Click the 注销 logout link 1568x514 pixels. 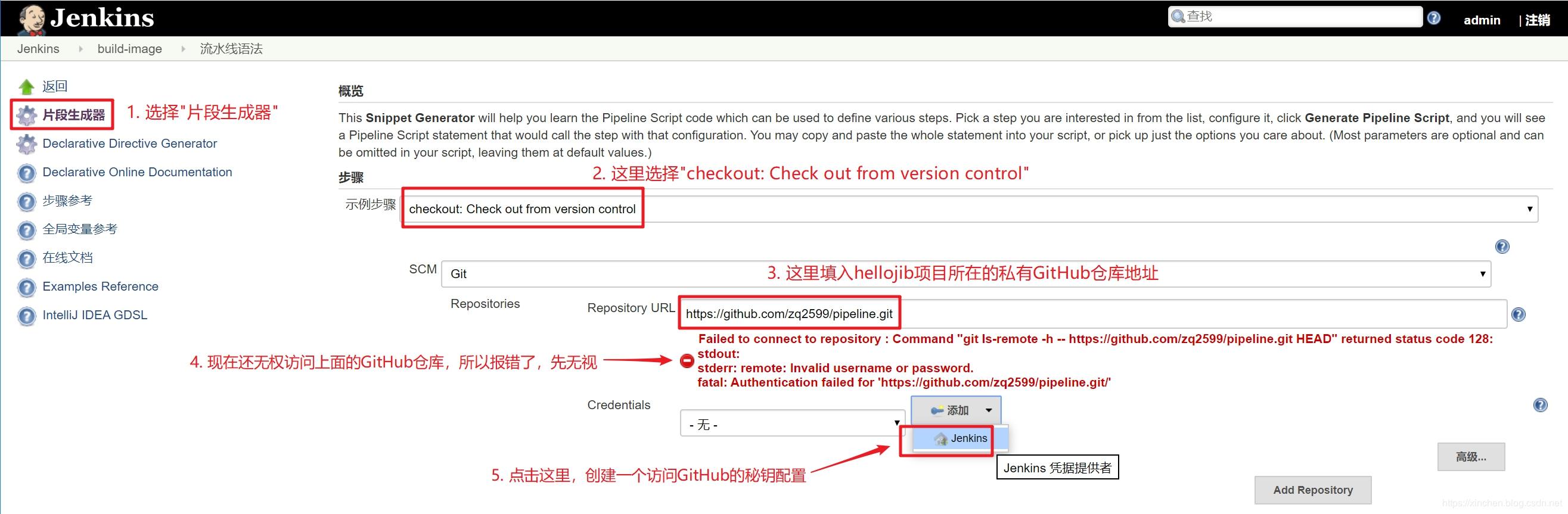click(1538, 20)
